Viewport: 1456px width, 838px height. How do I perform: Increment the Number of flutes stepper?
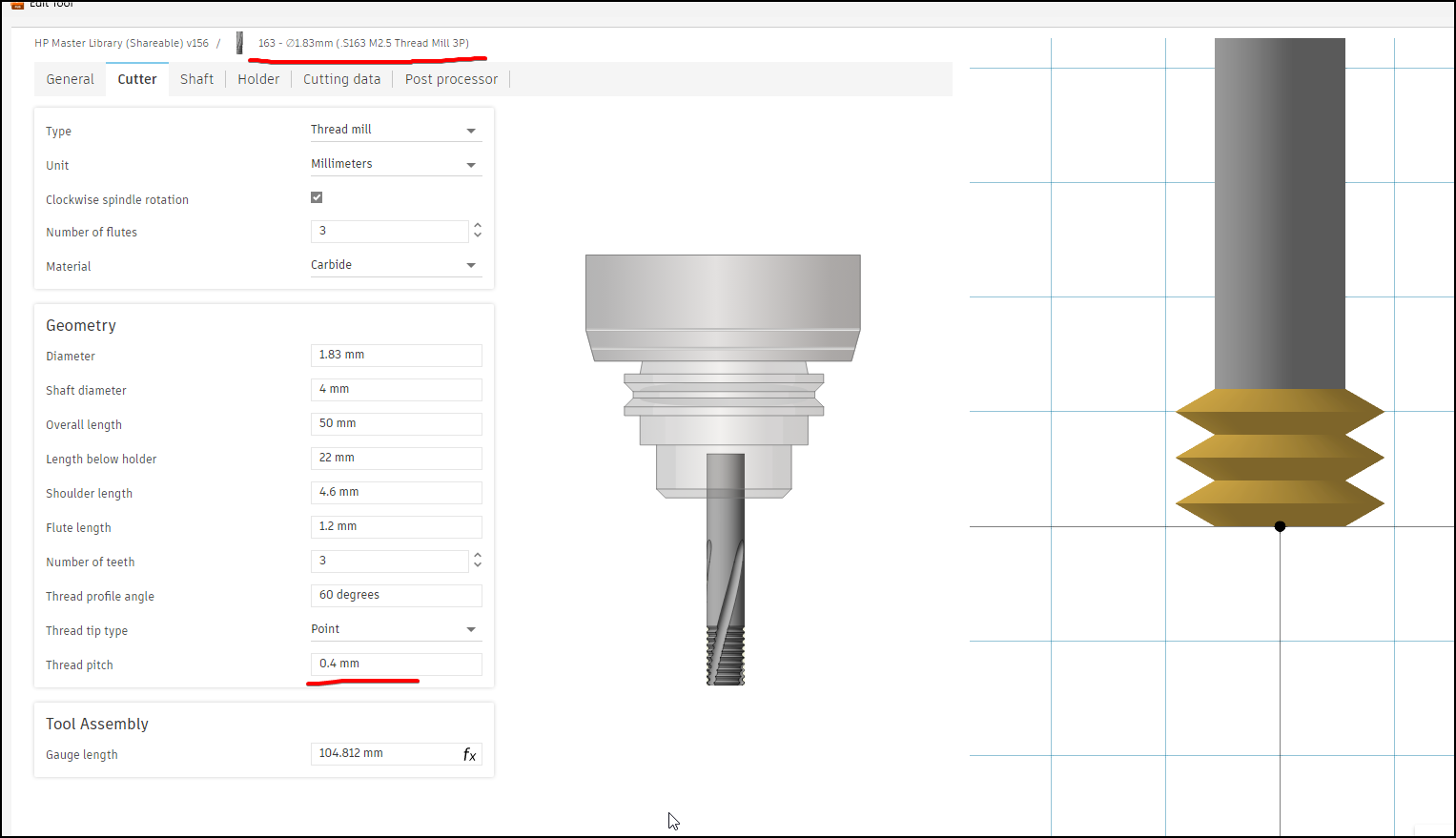[x=477, y=225]
